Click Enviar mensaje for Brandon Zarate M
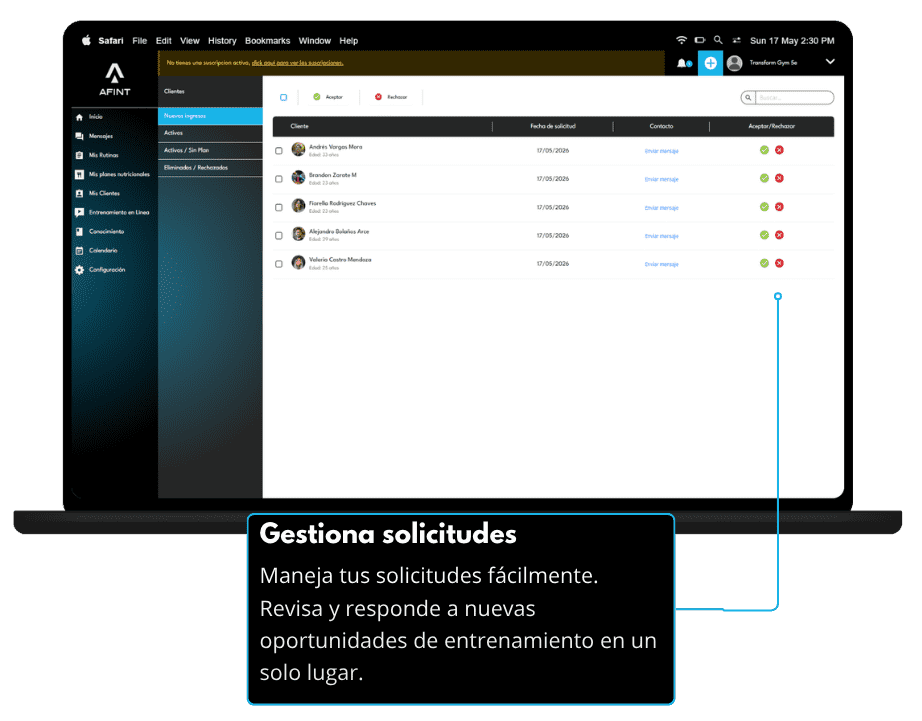 (662, 179)
